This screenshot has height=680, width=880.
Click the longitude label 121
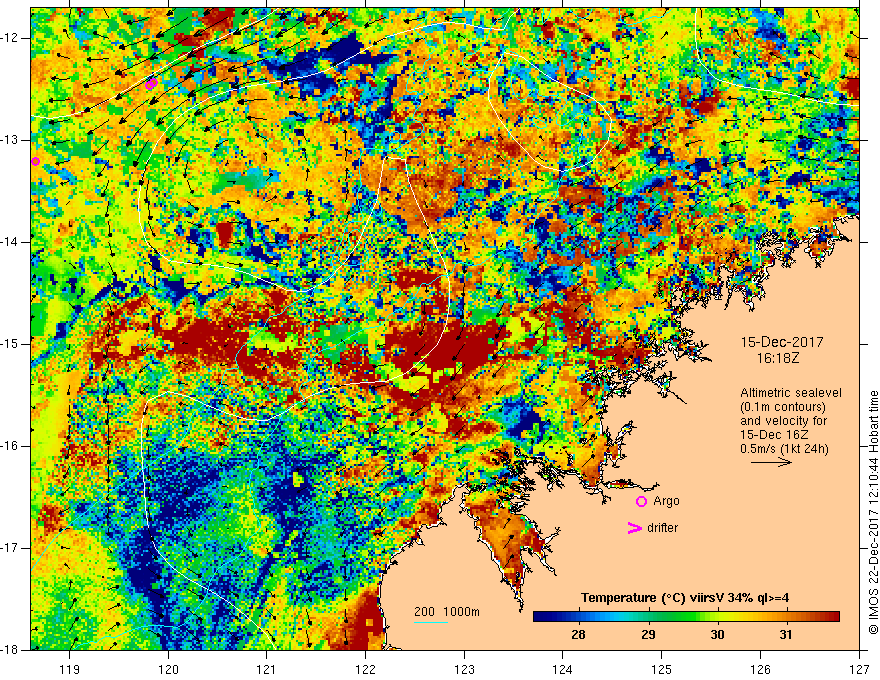tap(267, 669)
